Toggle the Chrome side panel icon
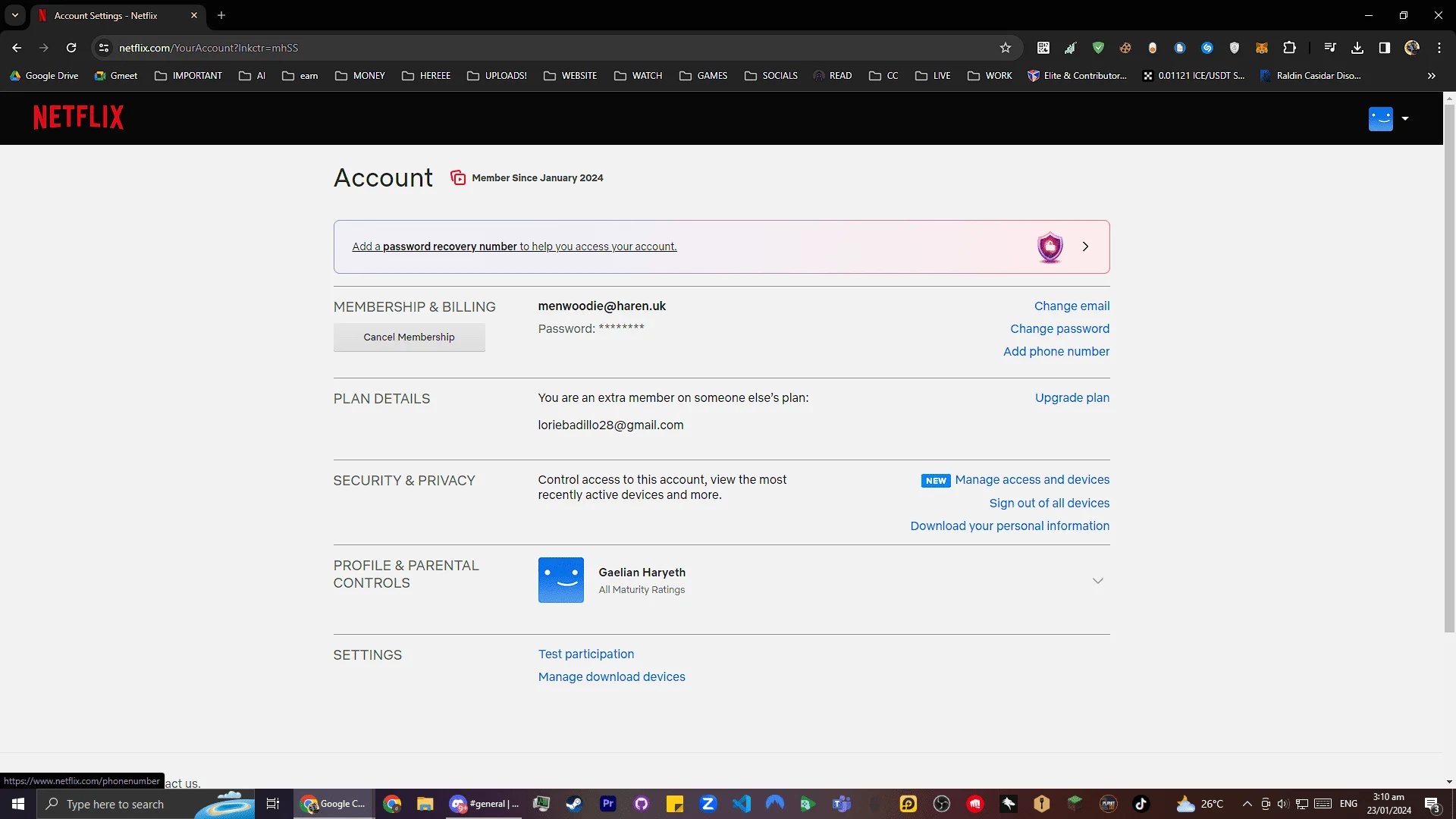The height and width of the screenshot is (819, 1456). (1384, 48)
